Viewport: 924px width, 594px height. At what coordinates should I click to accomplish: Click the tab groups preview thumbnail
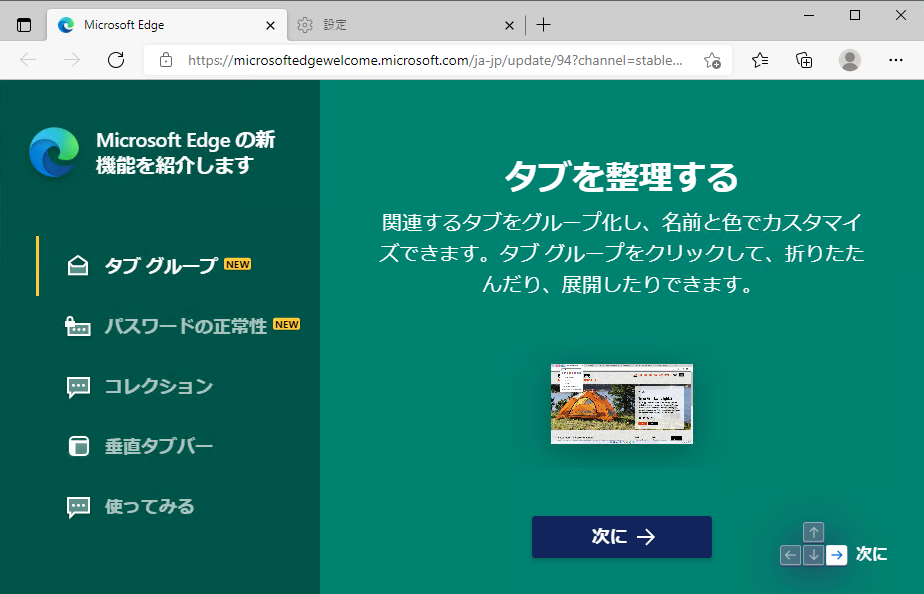(622, 404)
